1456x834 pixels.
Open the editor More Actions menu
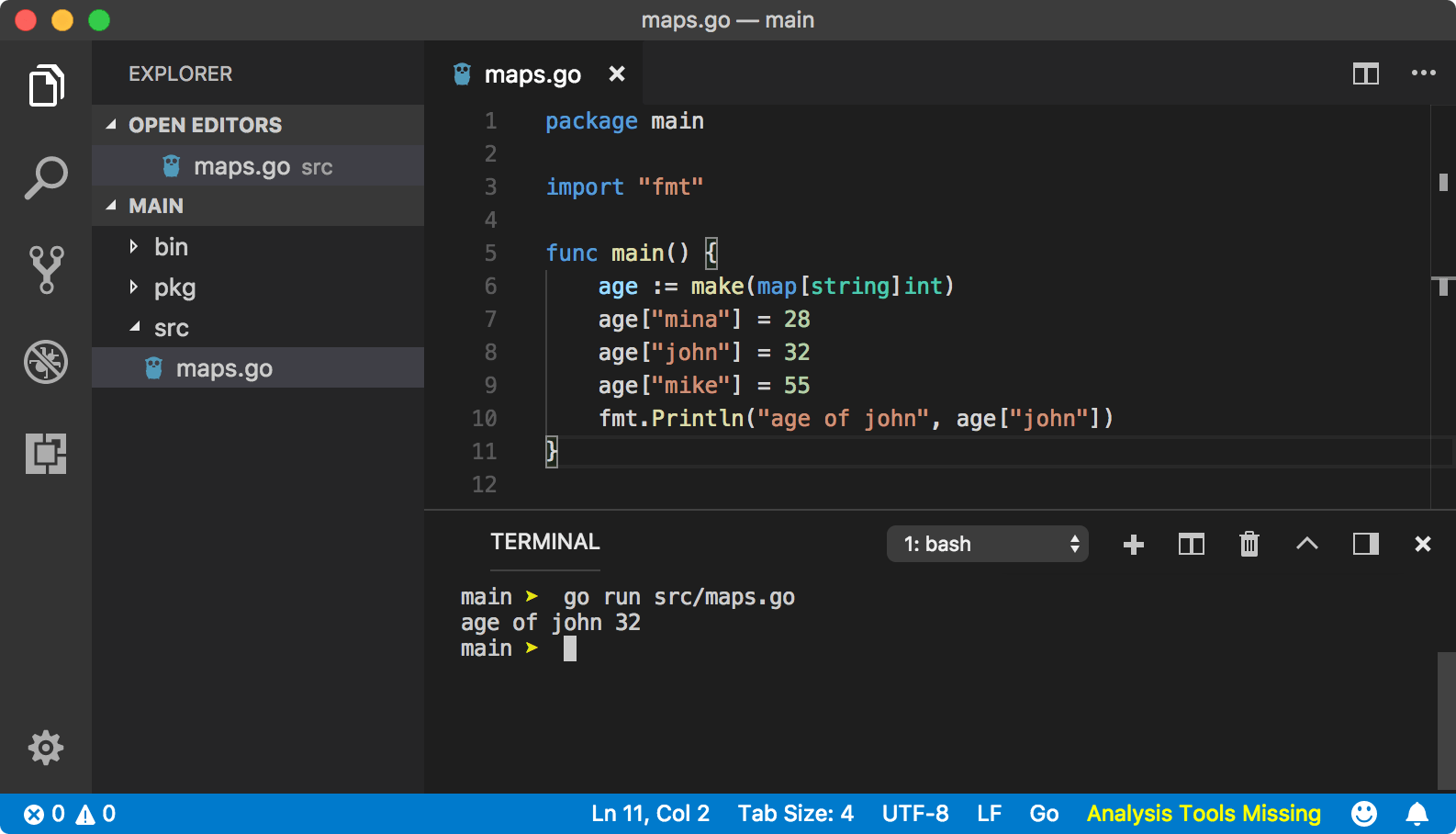coord(1424,73)
